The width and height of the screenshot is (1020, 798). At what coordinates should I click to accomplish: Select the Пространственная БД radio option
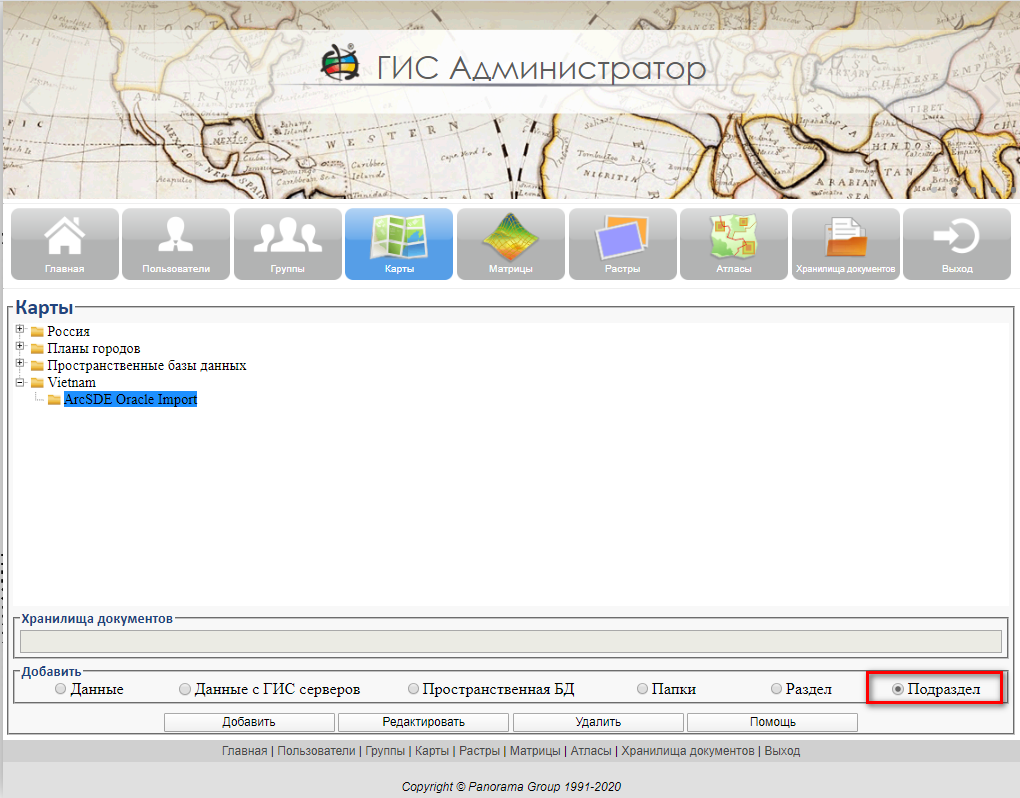[414, 689]
